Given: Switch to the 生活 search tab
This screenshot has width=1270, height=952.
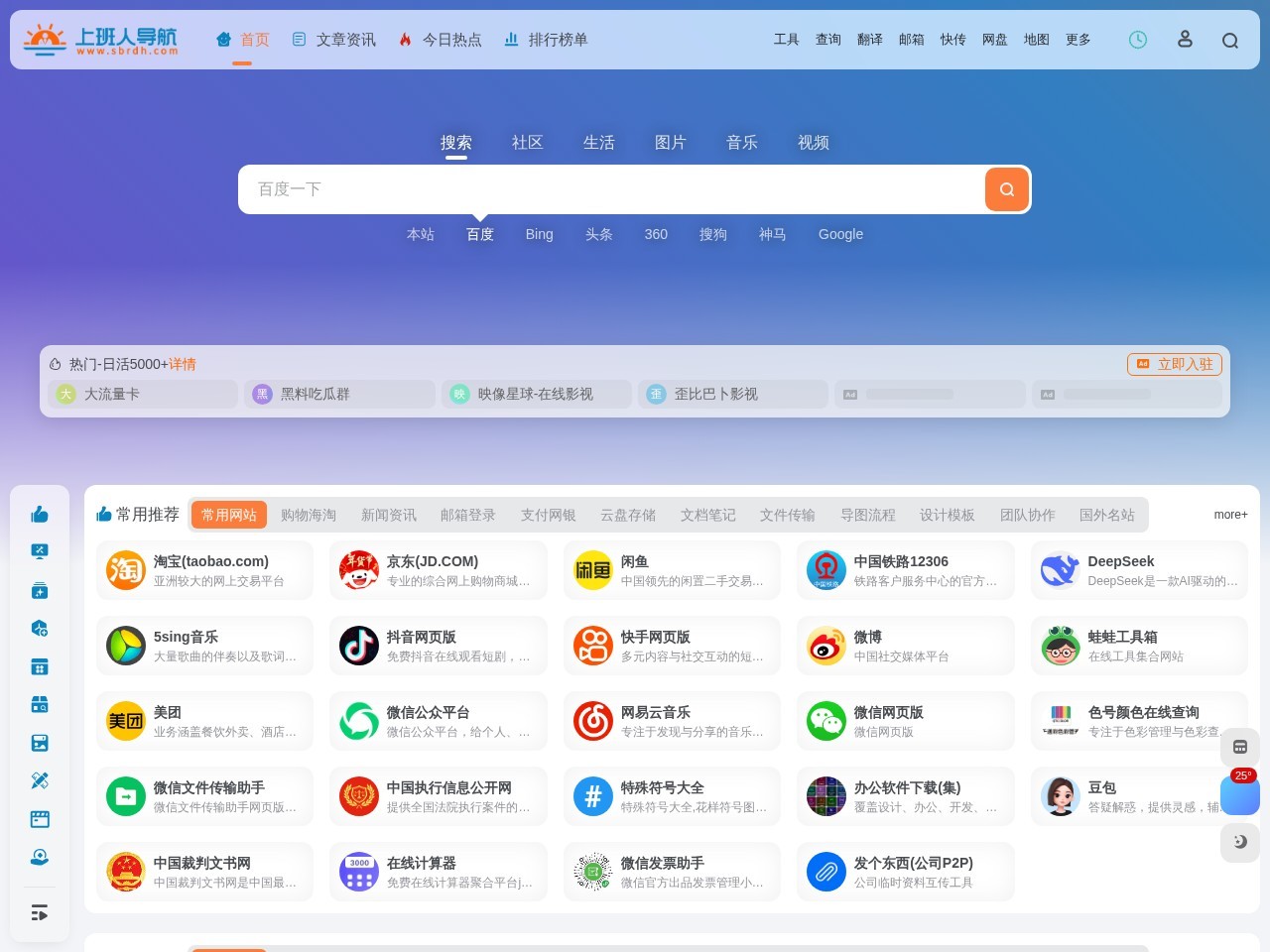Looking at the screenshot, I should pos(599,143).
